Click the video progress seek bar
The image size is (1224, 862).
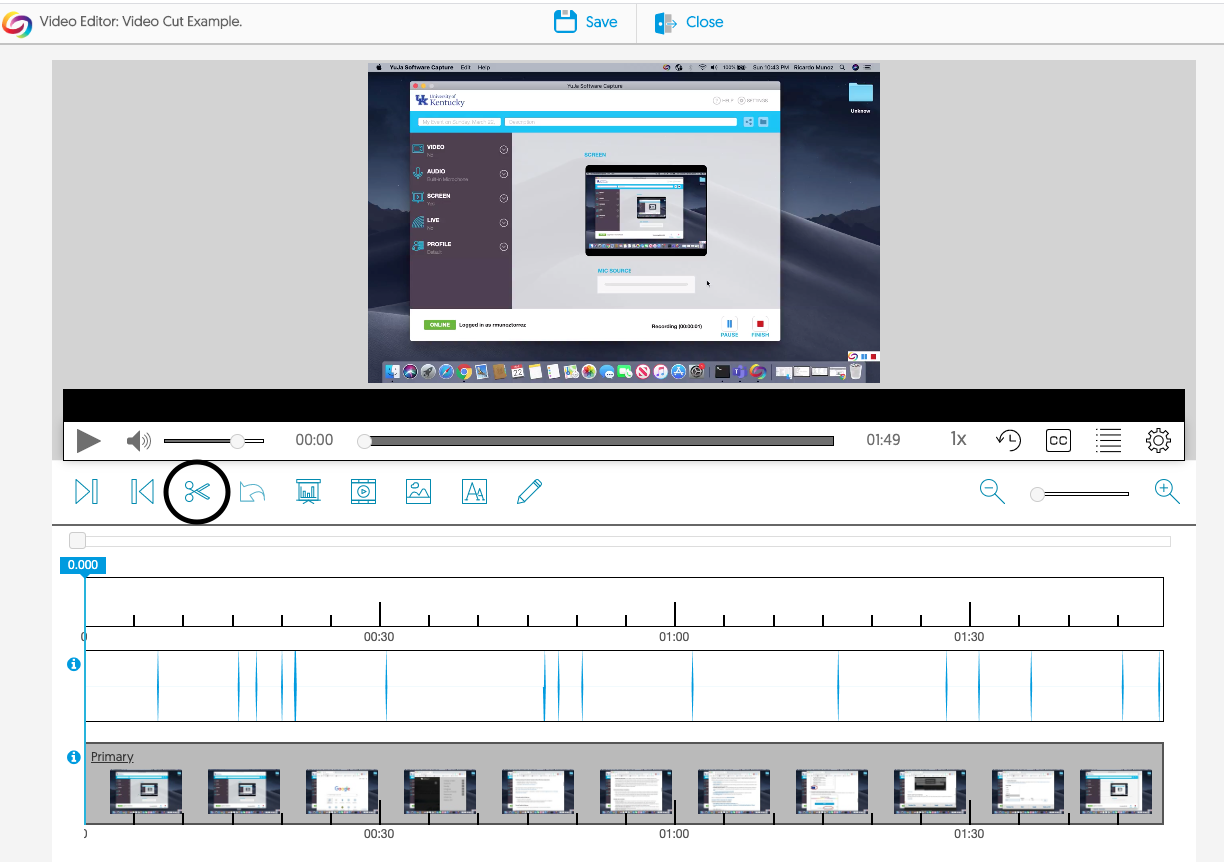coord(598,440)
